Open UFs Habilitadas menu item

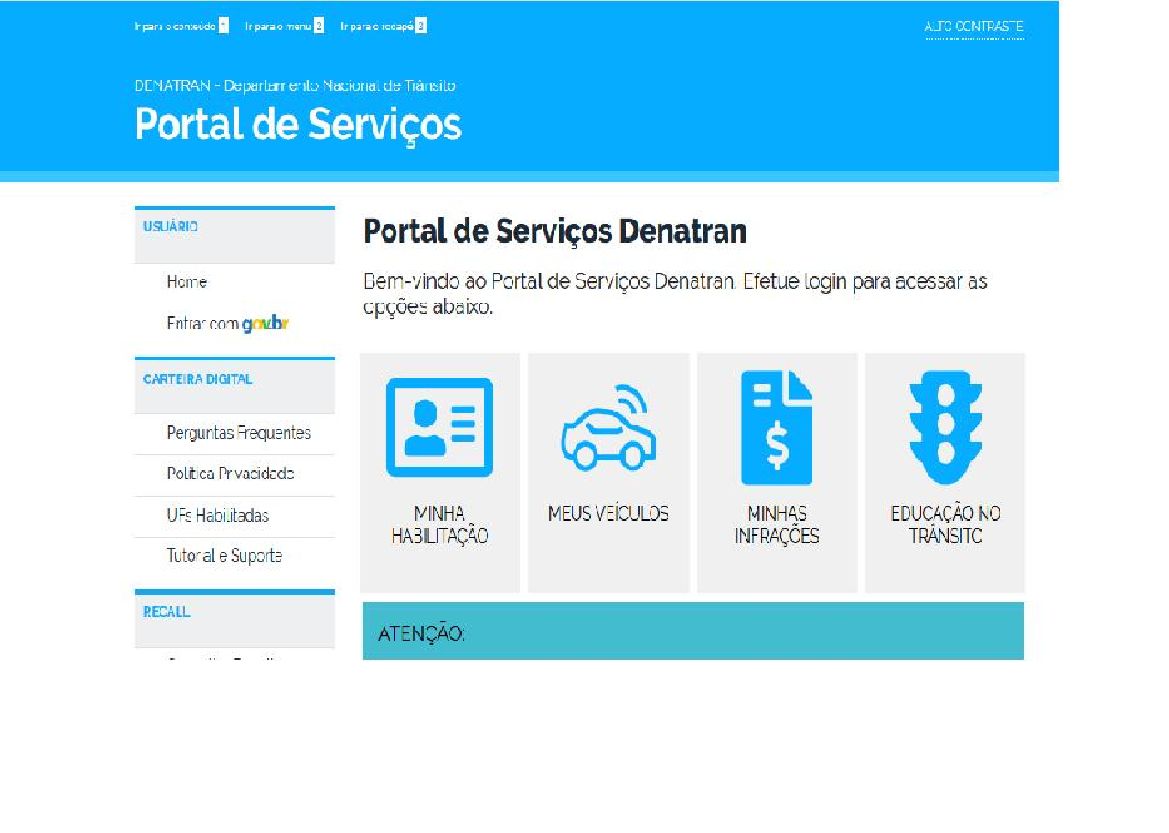218,515
